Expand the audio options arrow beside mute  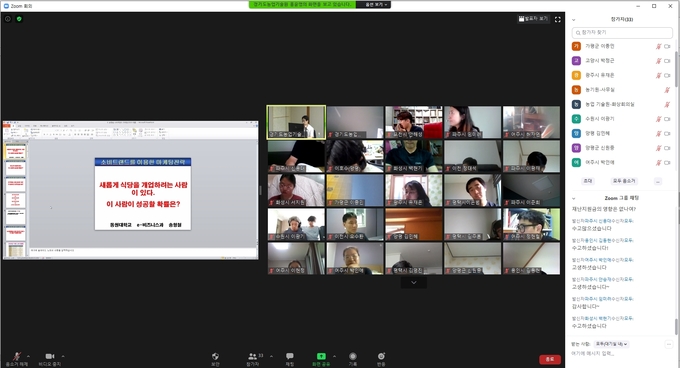(x=28, y=356)
